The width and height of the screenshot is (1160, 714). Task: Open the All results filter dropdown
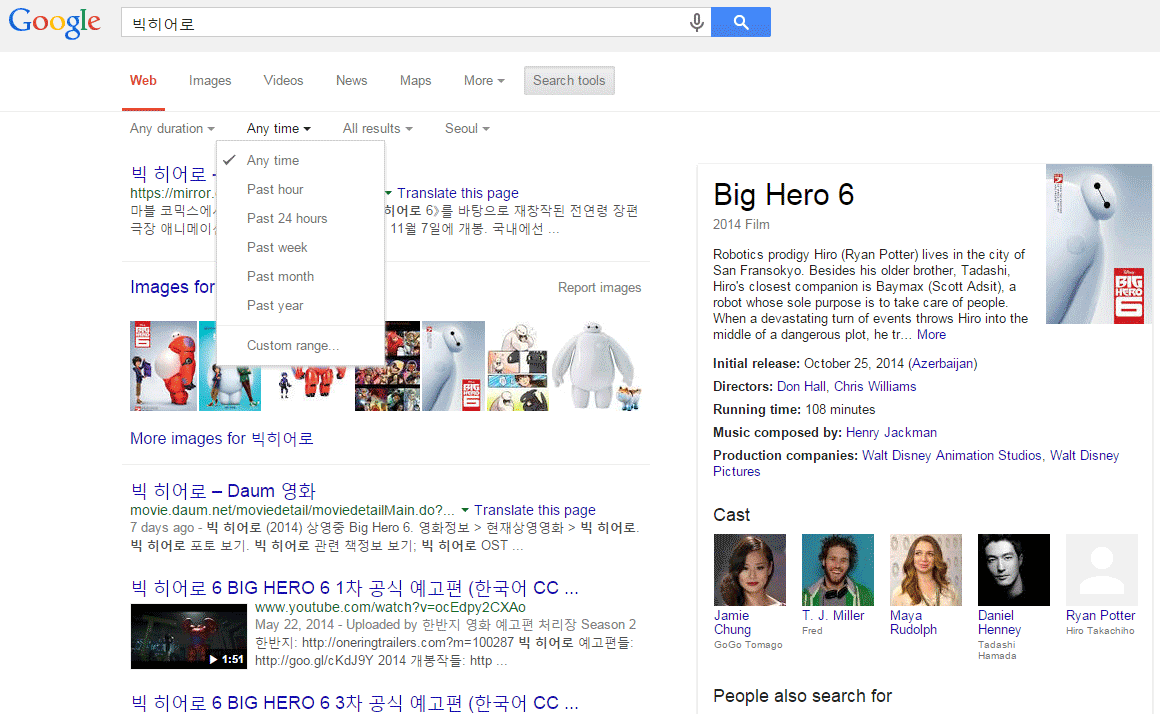(377, 129)
